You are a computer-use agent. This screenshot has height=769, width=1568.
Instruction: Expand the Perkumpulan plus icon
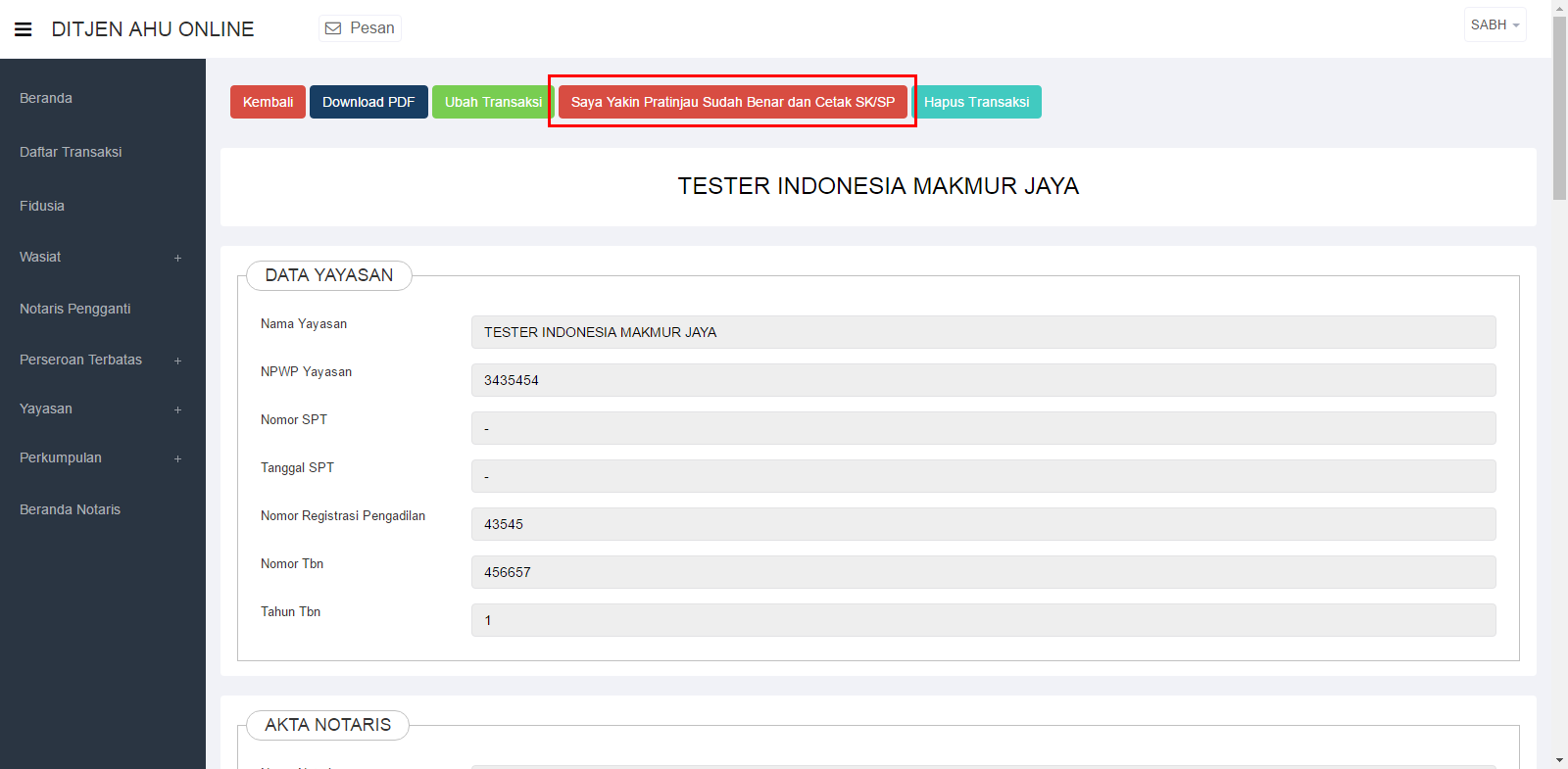(177, 458)
